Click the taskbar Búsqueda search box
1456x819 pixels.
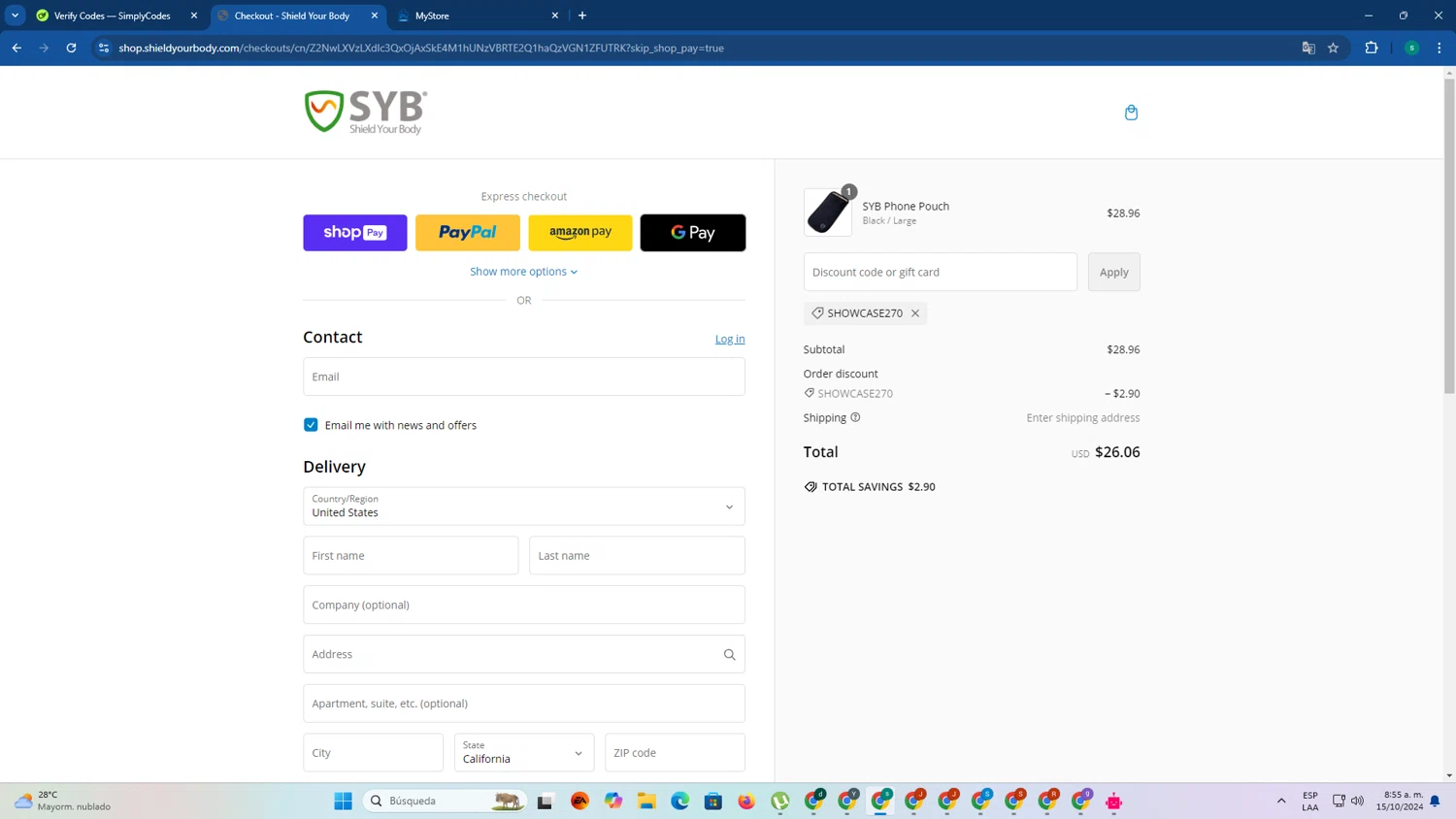[445, 802]
